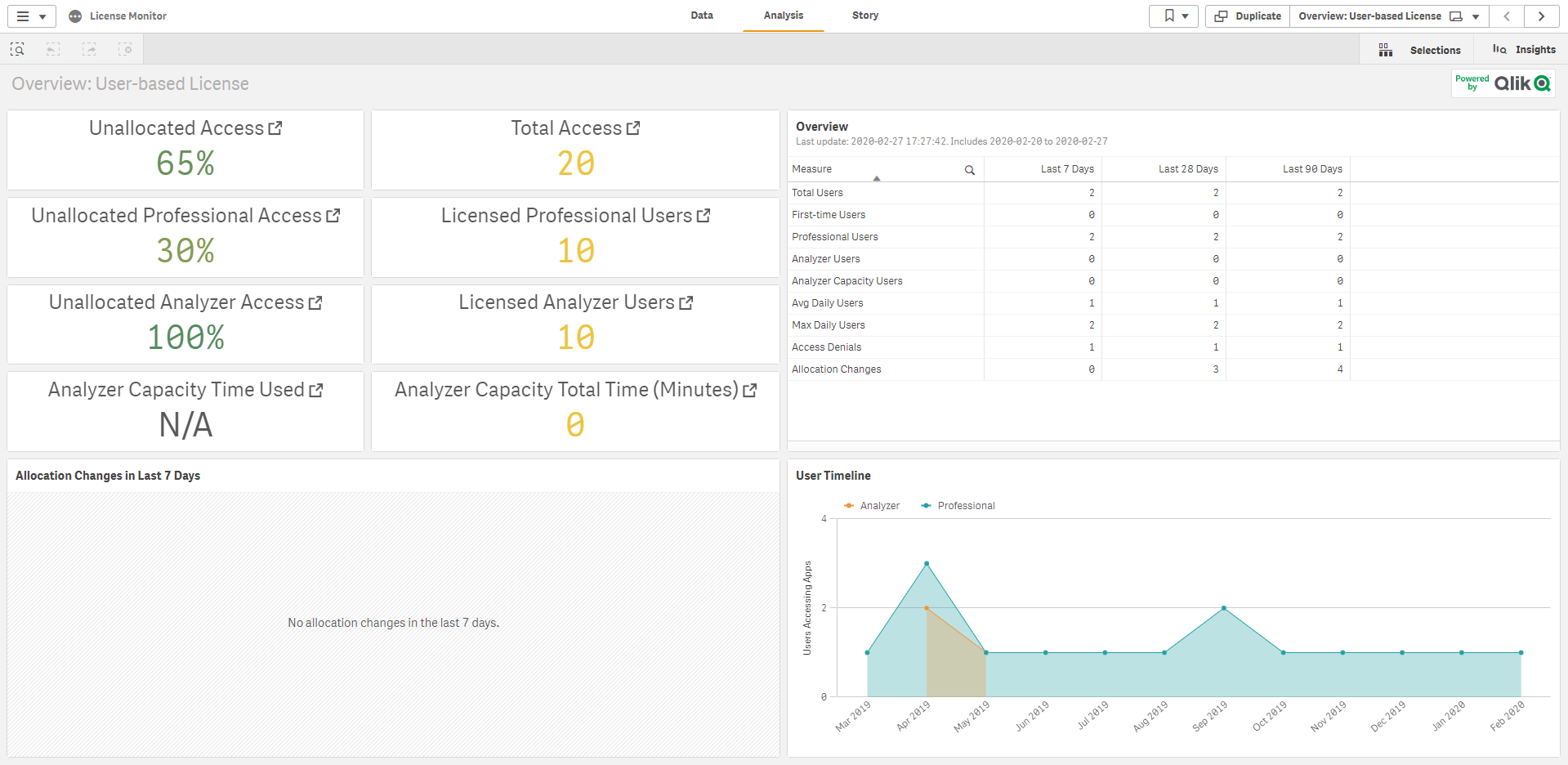The image size is (1568, 765).
Task: Click the 100% Unallocated Analyzer value
Action: [x=185, y=338]
